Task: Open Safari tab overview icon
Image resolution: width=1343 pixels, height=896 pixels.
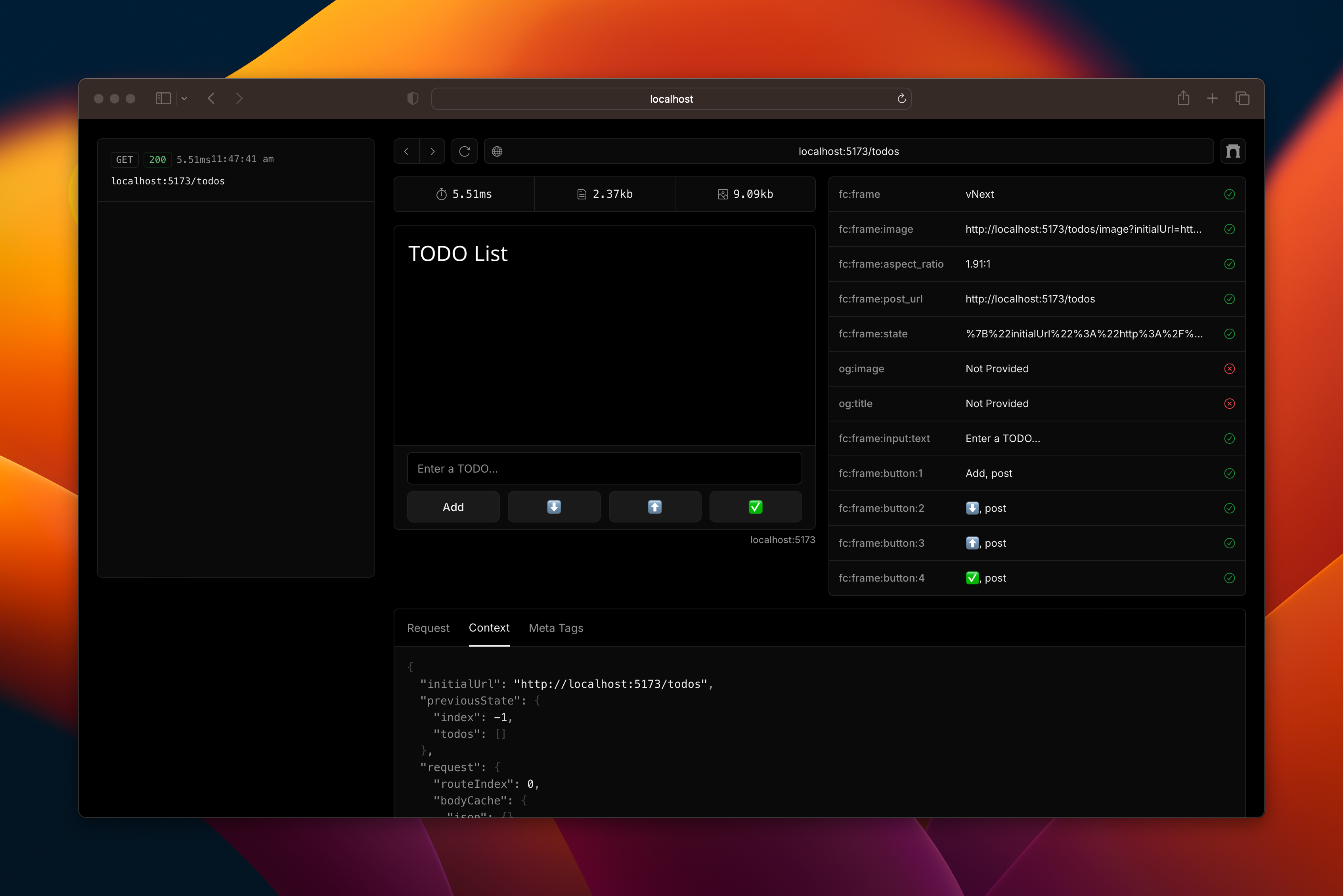Action: tap(1242, 98)
